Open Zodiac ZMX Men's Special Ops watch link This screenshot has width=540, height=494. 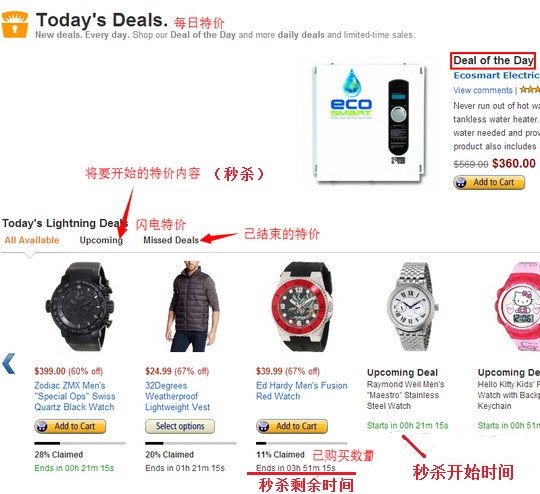(75, 396)
